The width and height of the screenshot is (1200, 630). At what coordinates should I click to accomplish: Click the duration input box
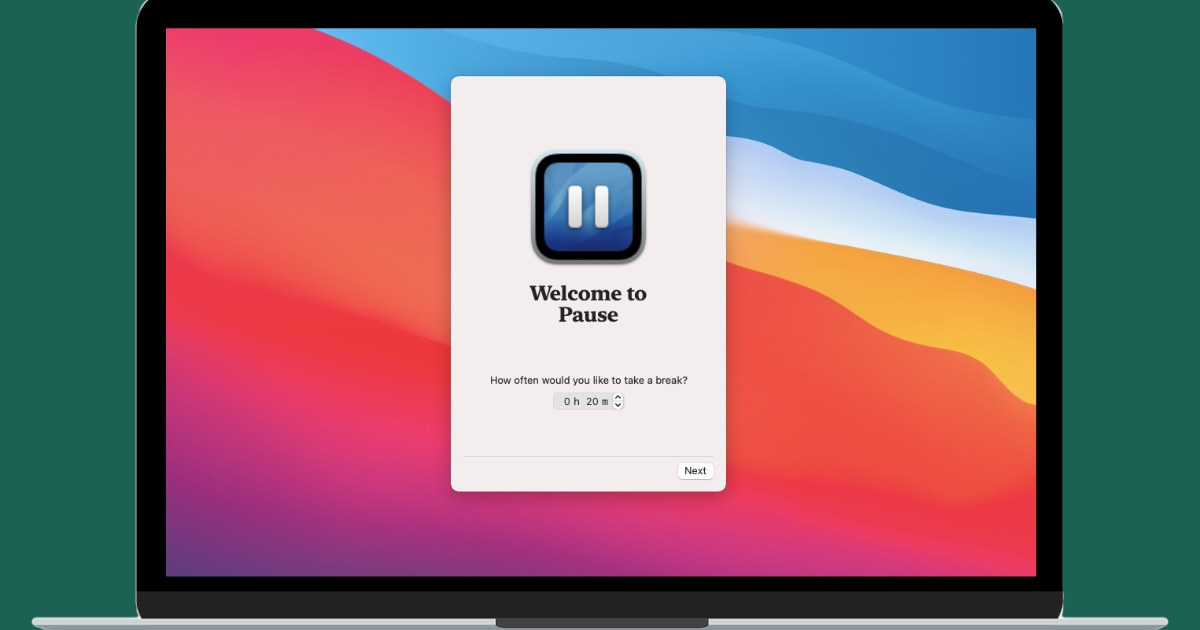pyautogui.click(x=585, y=401)
